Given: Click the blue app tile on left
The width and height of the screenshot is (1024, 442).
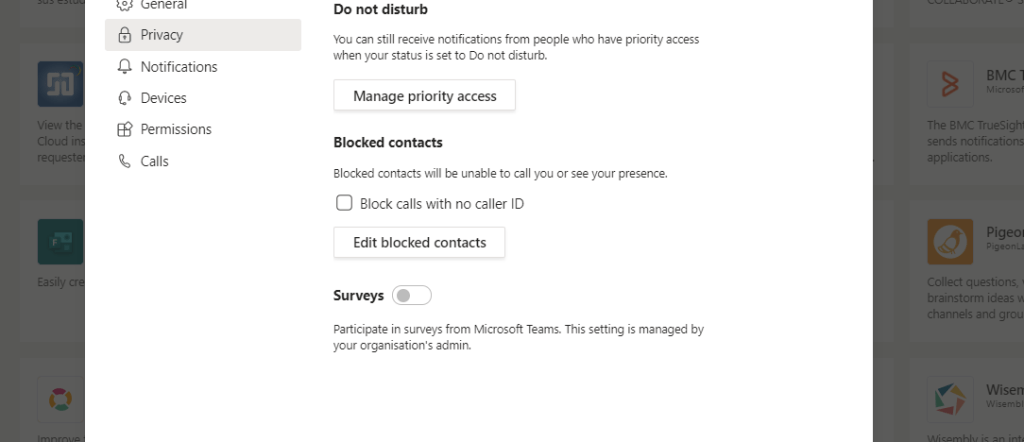Looking at the screenshot, I should pyautogui.click(x=60, y=84).
